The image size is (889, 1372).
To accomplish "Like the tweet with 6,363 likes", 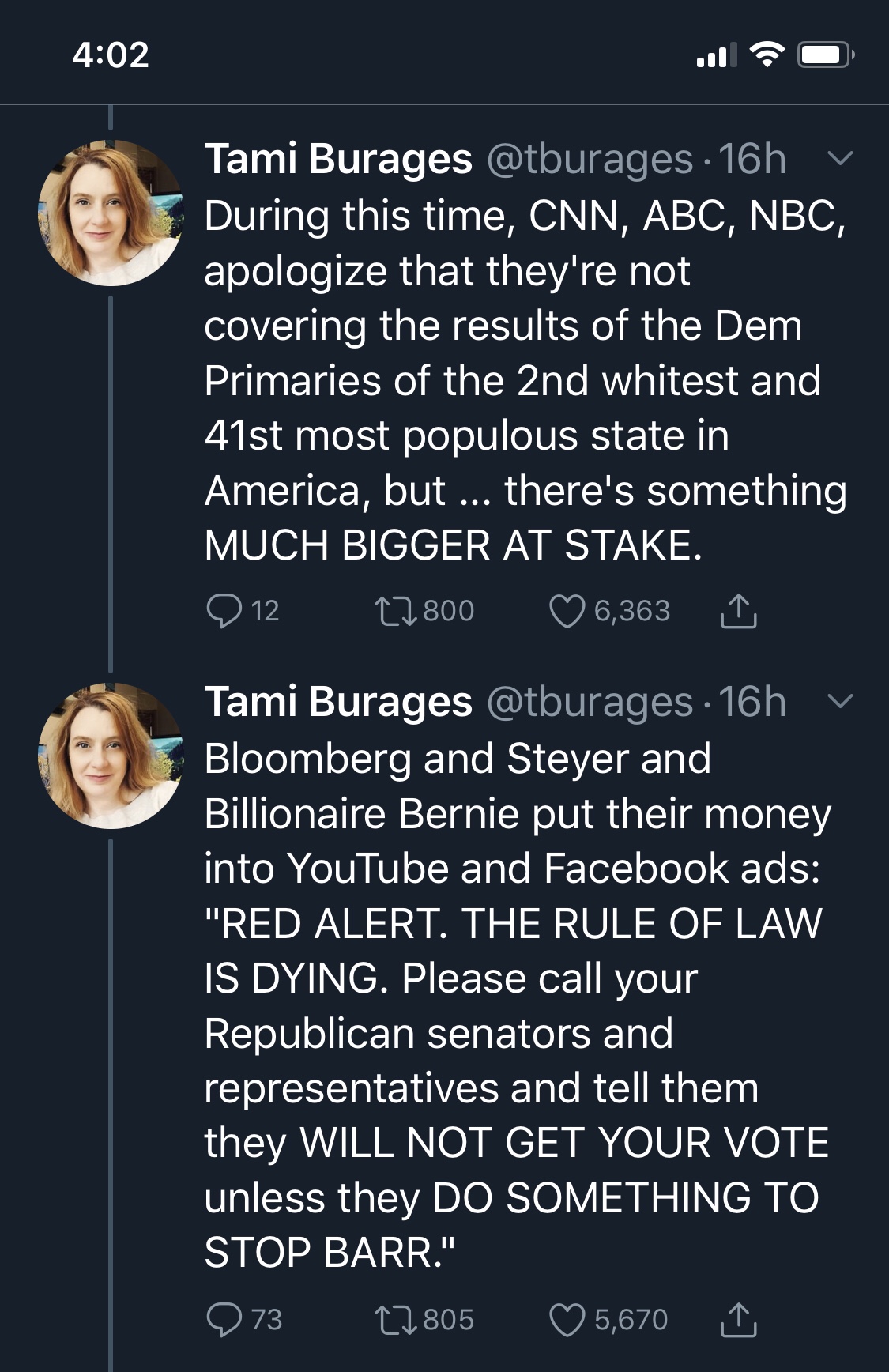I will [566, 611].
